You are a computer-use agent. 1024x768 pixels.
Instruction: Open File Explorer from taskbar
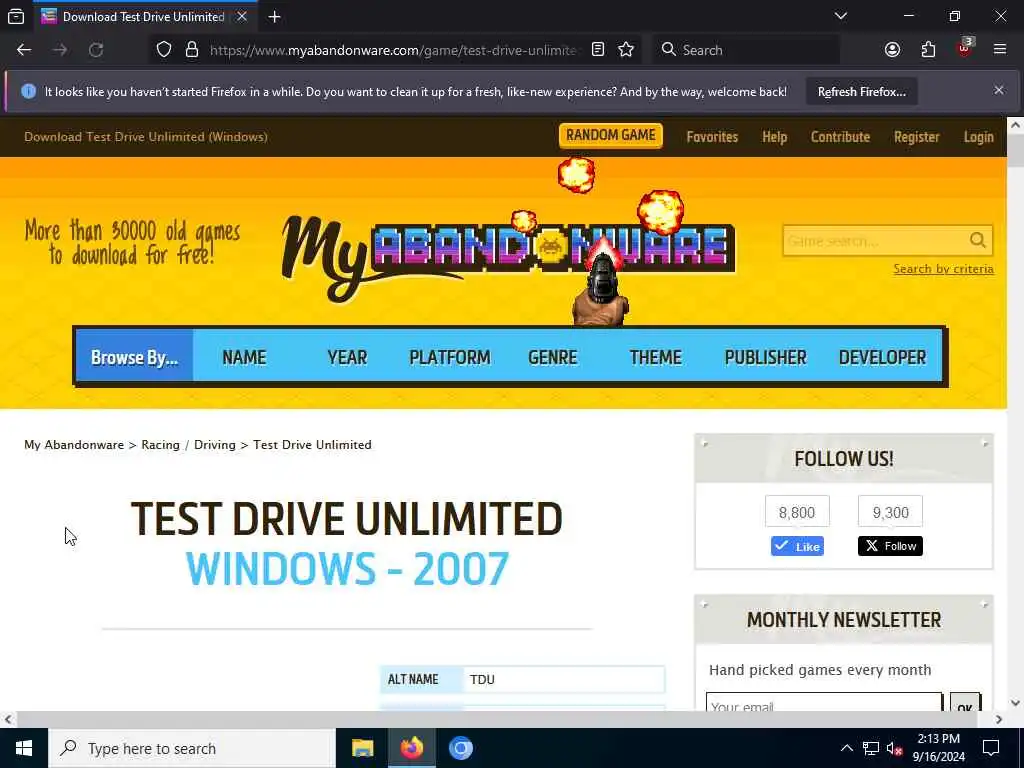pyautogui.click(x=362, y=748)
